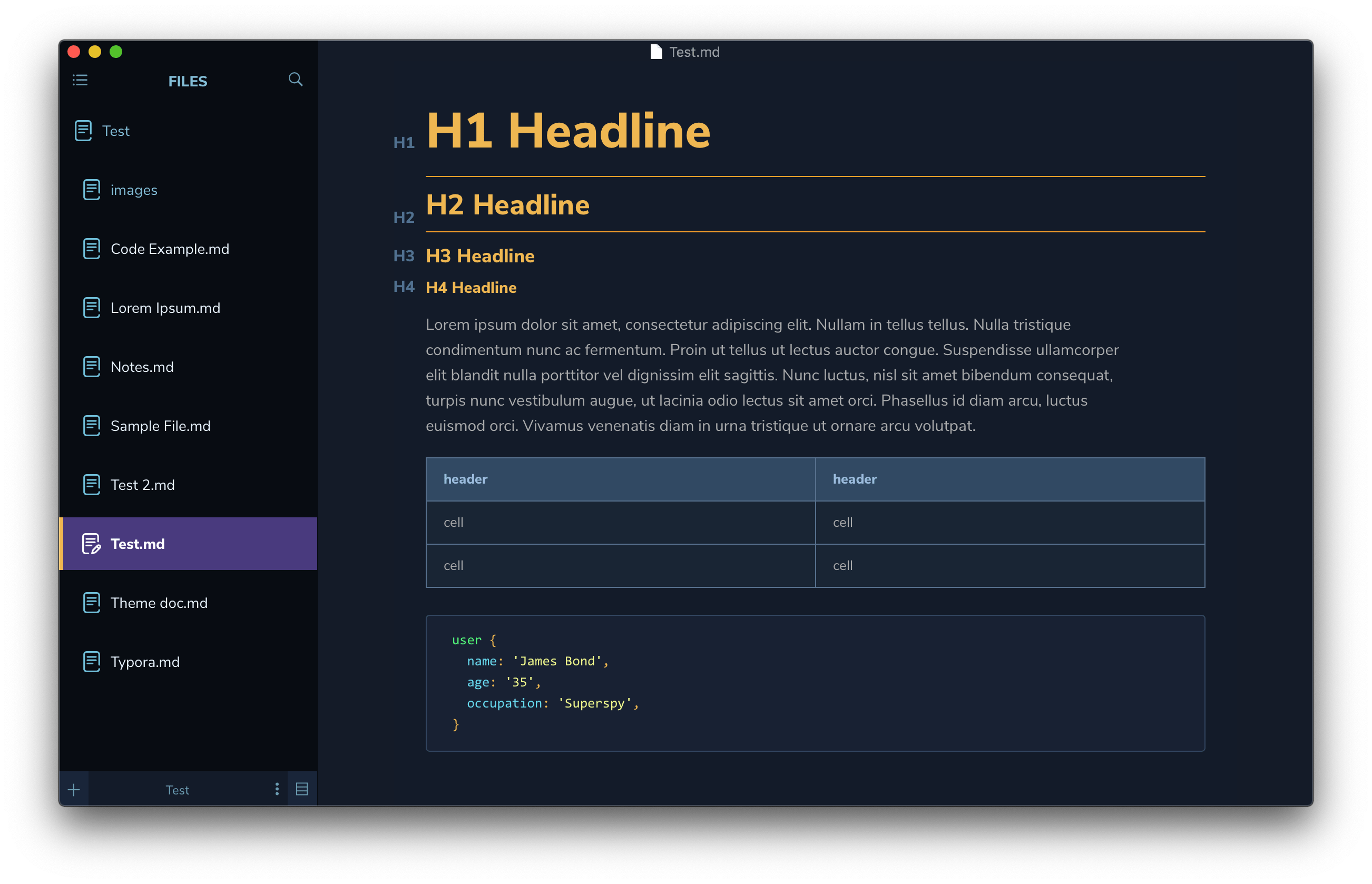The width and height of the screenshot is (1372, 884).
Task: Click the Test.md edit file icon
Action: point(92,544)
